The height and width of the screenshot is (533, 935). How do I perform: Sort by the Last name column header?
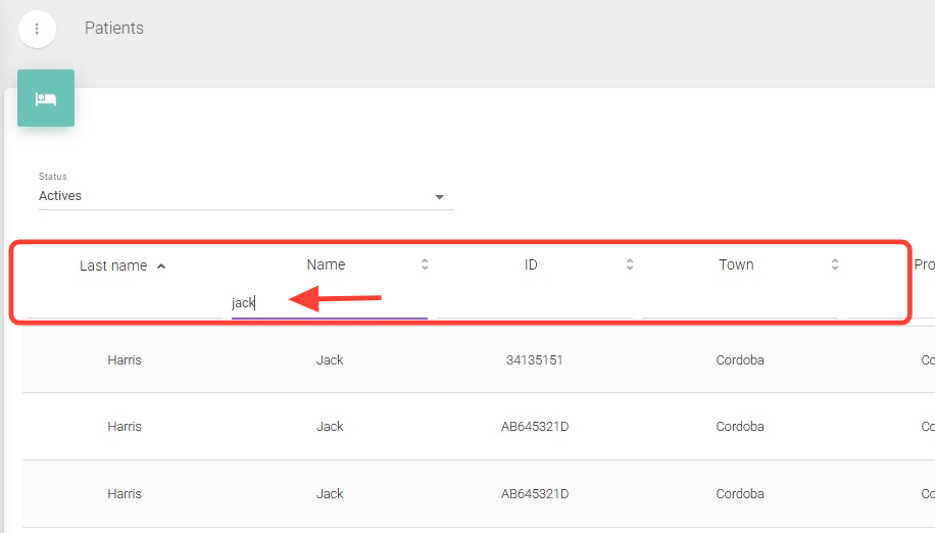[113, 266]
